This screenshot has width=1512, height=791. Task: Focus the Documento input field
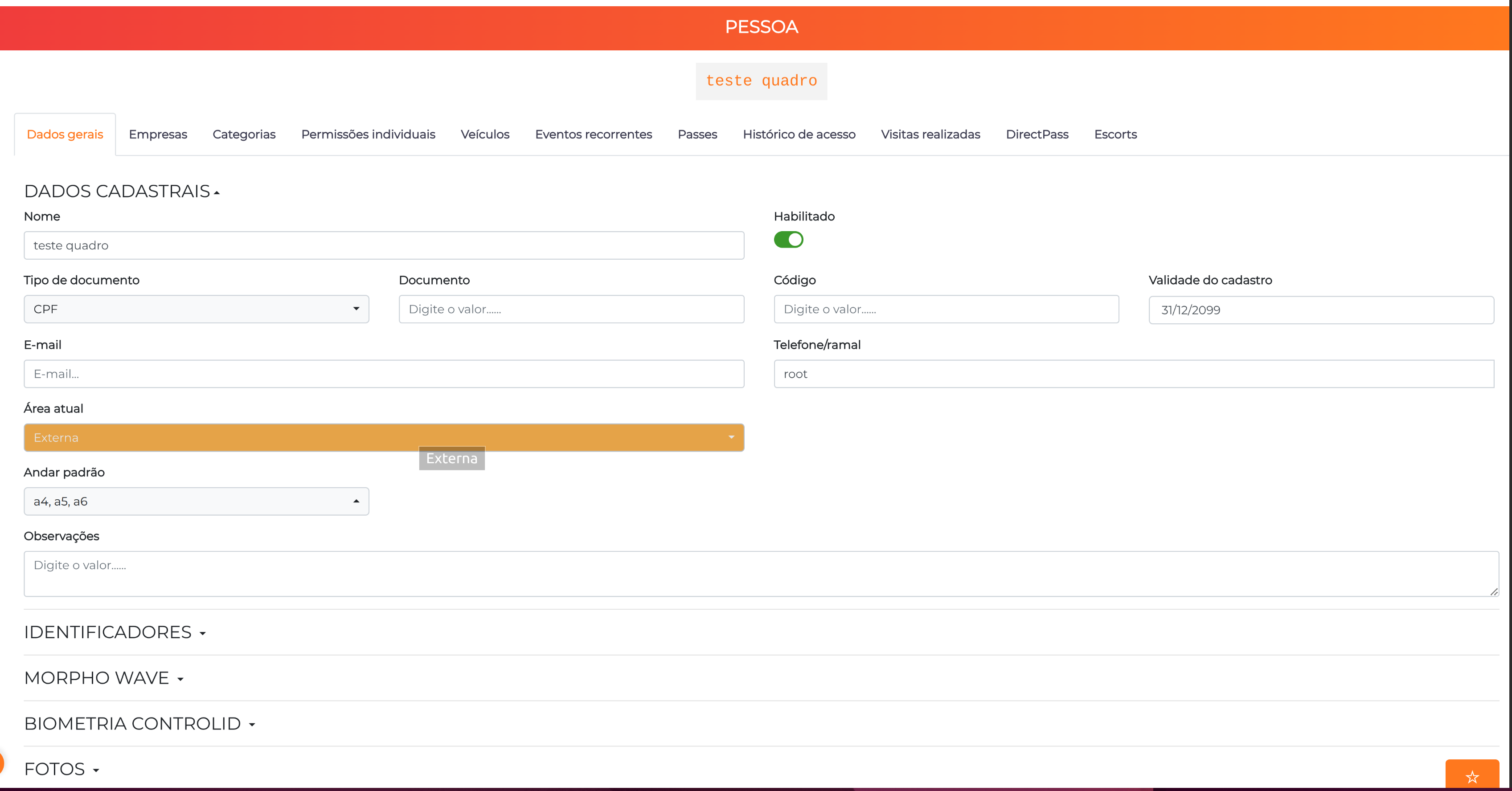point(571,309)
